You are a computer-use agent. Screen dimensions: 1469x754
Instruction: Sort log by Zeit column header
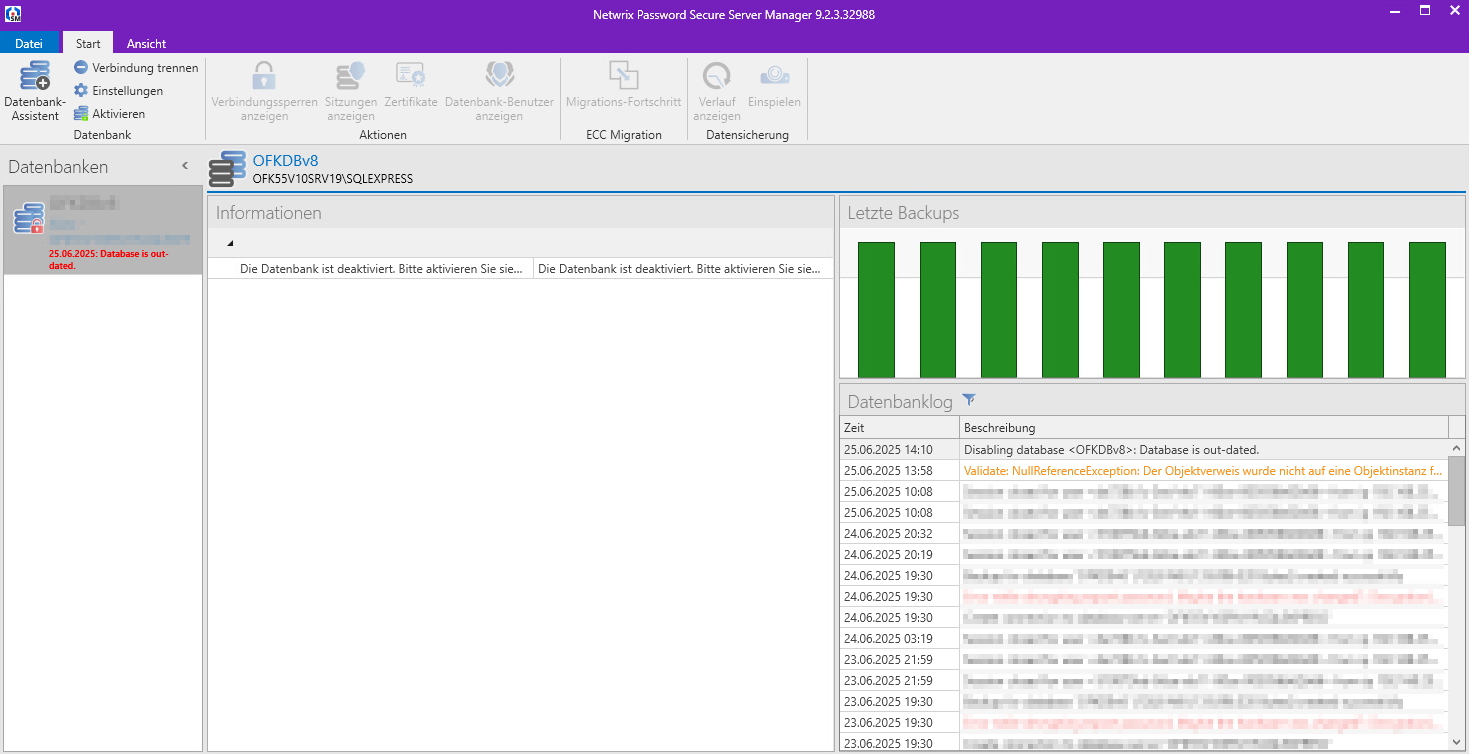pyautogui.click(x=899, y=428)
